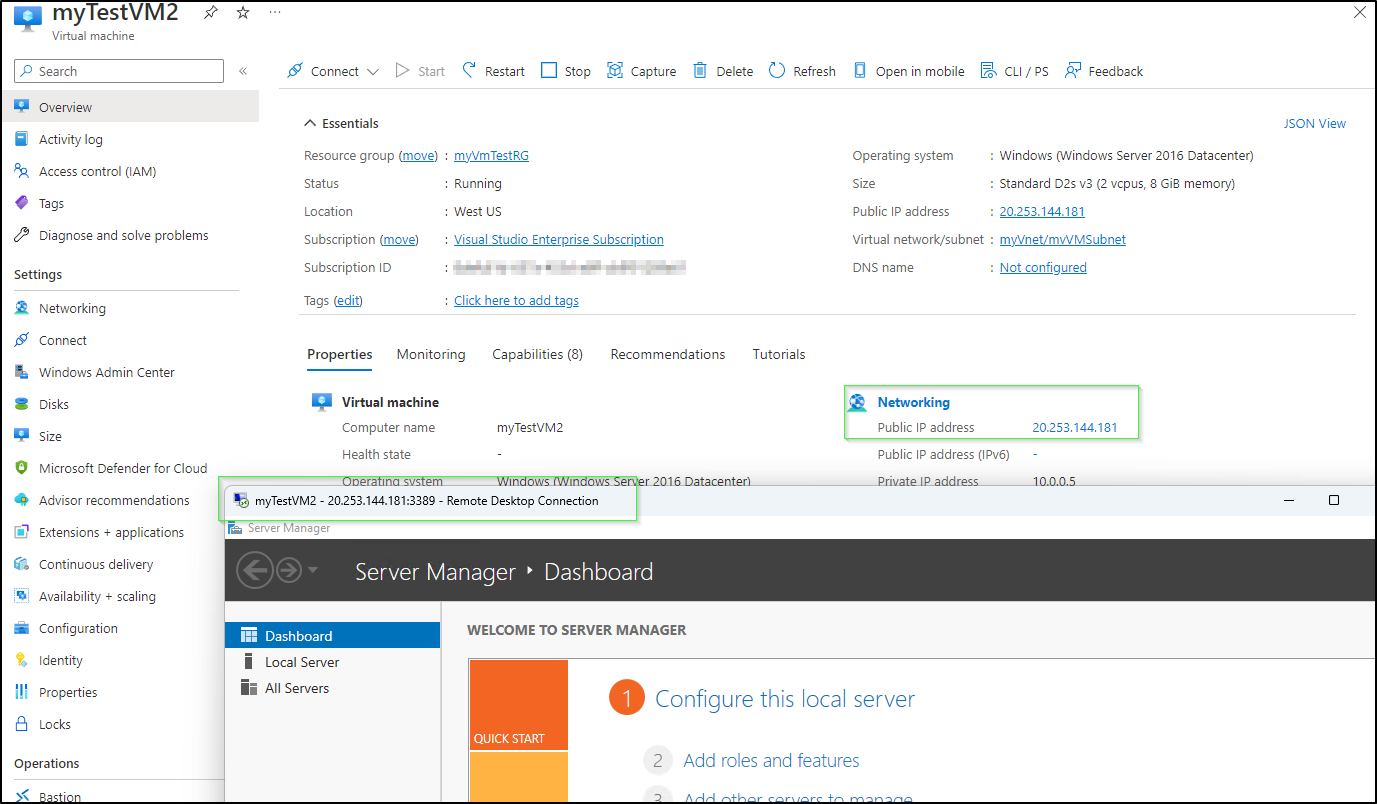Select Dashboard in Server Manager

[333, 636]
